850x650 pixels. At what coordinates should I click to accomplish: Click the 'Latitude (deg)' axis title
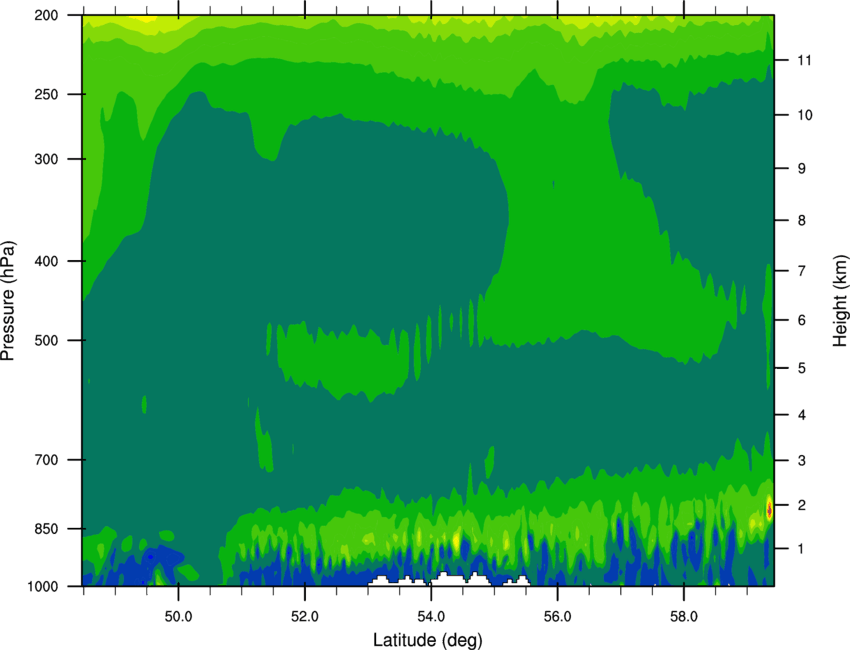coord(428,640)
